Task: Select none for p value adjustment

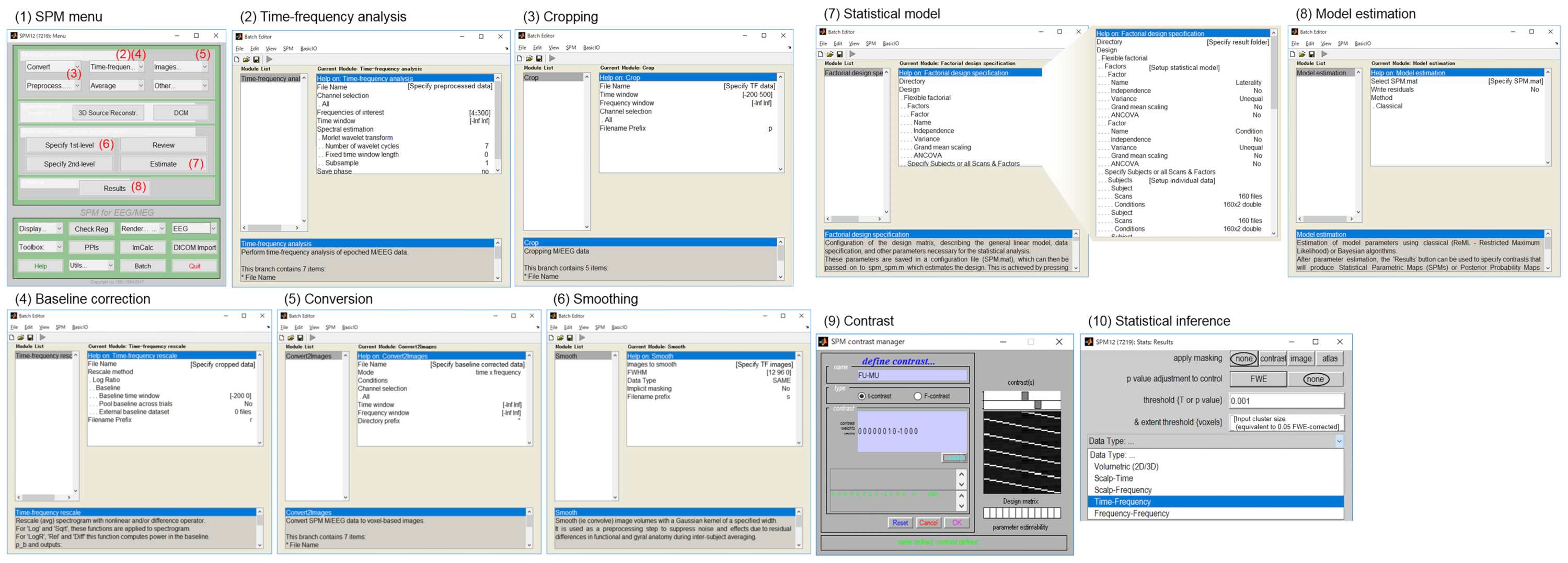Action: (1315, 380)
